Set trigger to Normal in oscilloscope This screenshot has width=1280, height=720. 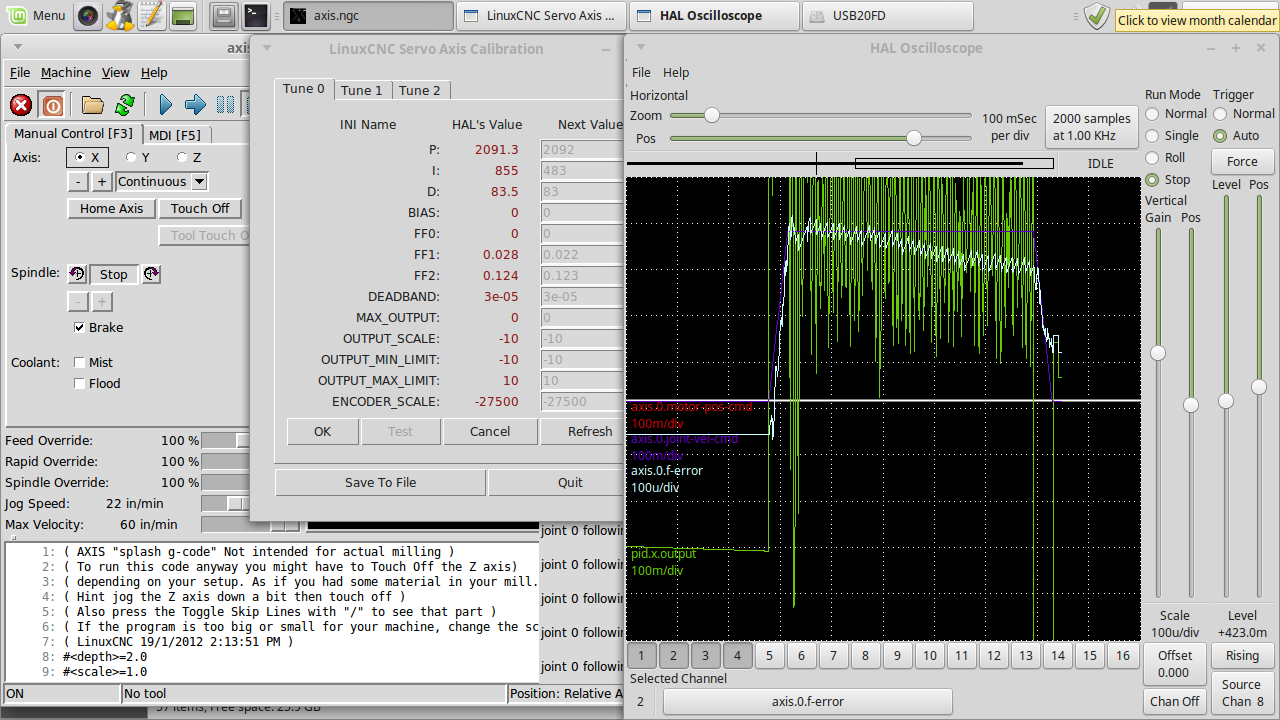(x=1221, y=114)
